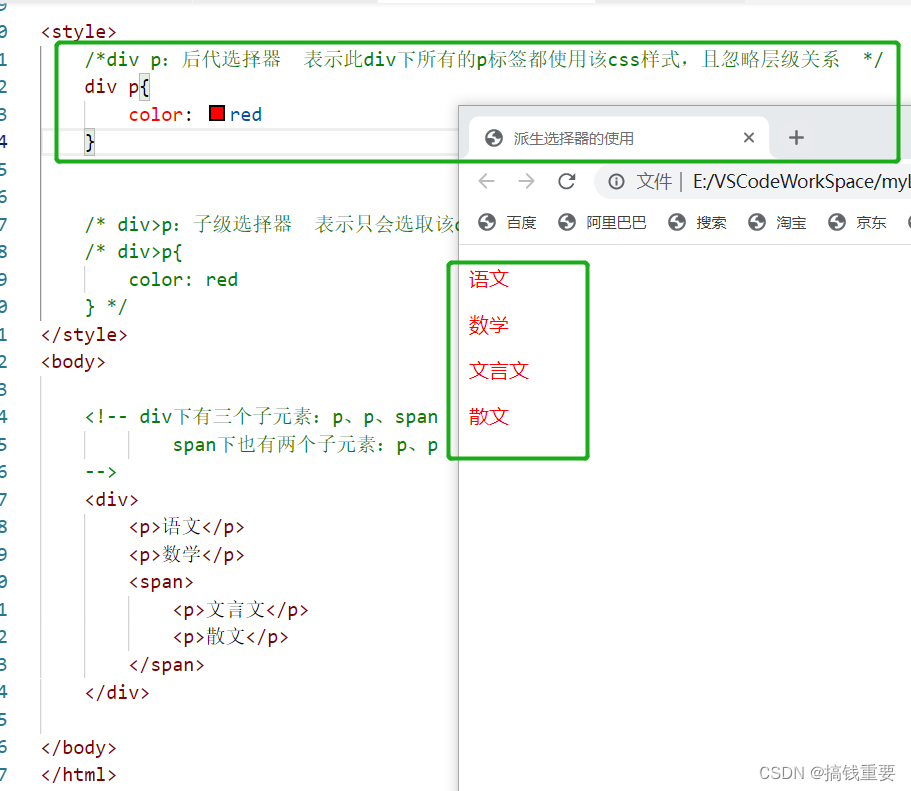Click the red color swatch before 'red'
Image resolution: width=911 pixels, height=791 pixels.
click(217, 113)
